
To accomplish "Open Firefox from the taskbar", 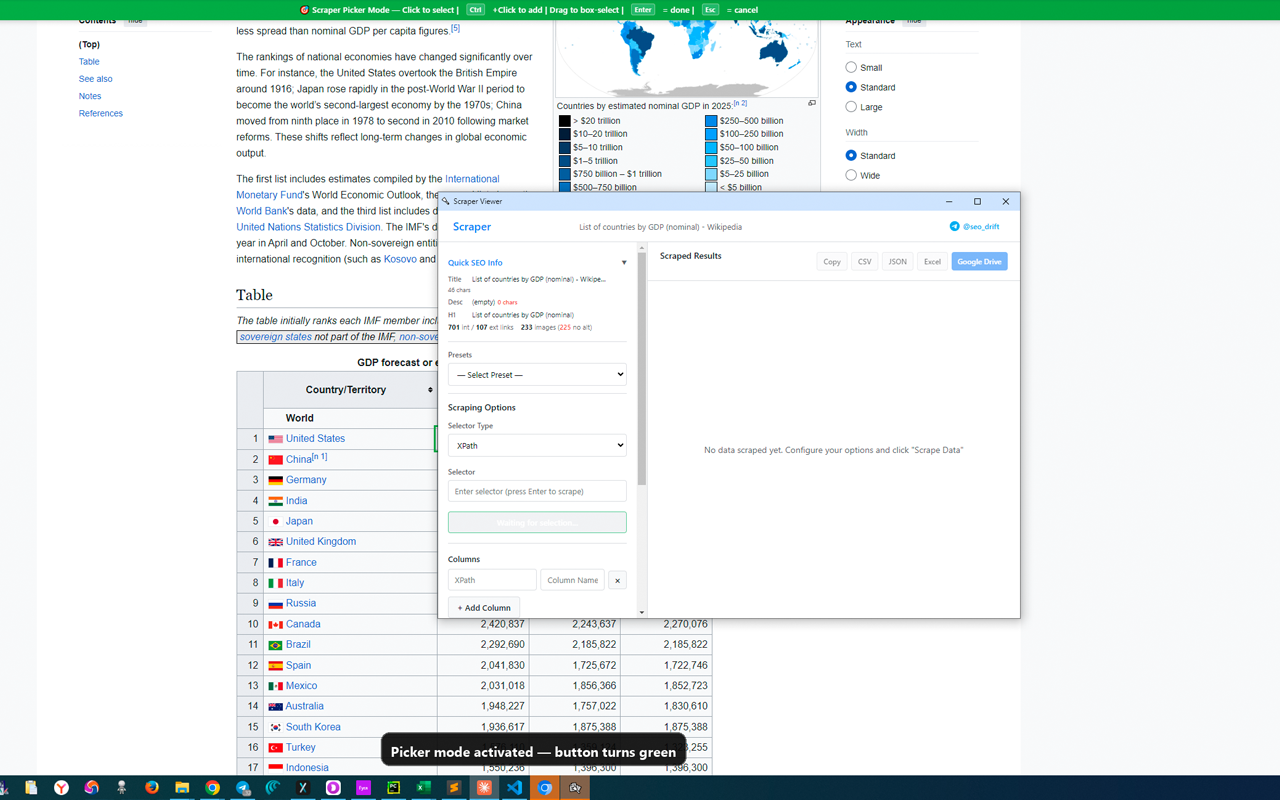I will pos(152,788).
